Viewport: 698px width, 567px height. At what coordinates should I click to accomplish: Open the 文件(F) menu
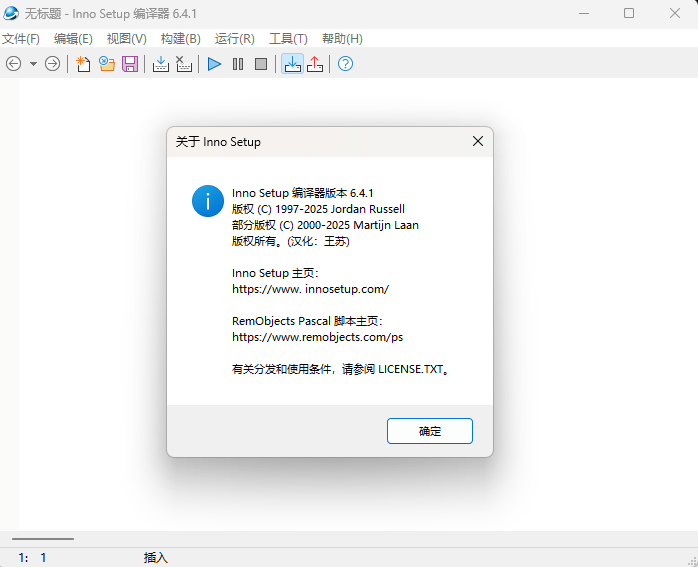[x=21, y=39]
